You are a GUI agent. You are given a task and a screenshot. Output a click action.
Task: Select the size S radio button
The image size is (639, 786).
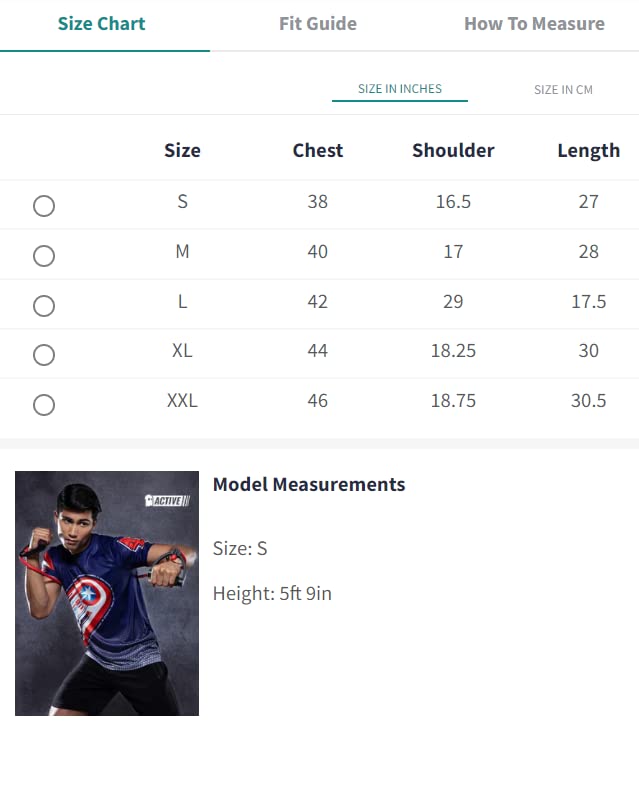pyautogui.click(x=44, y=206)
